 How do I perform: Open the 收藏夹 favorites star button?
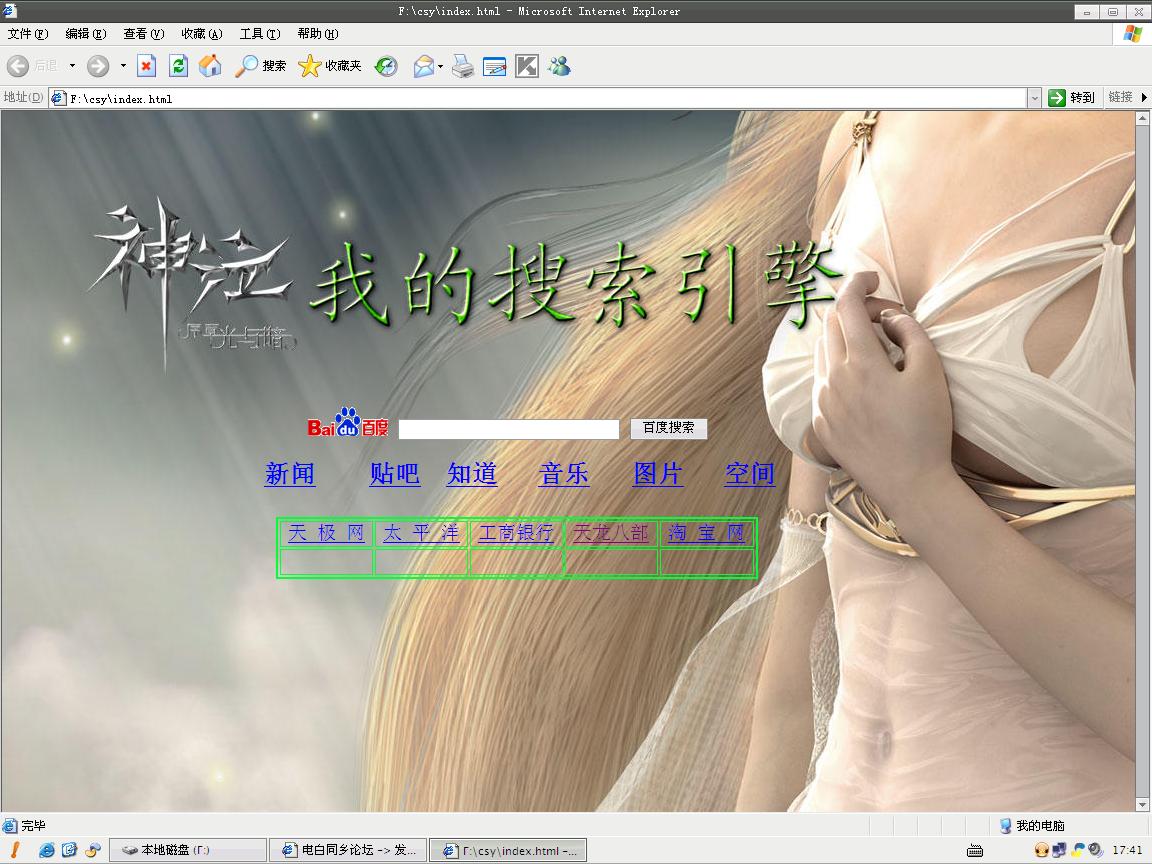[330, 66]
